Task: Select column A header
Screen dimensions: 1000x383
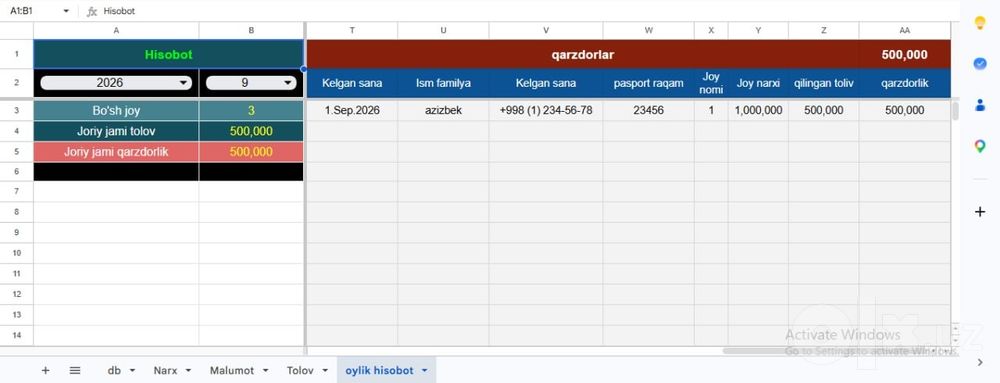Action: click(116, 30)
